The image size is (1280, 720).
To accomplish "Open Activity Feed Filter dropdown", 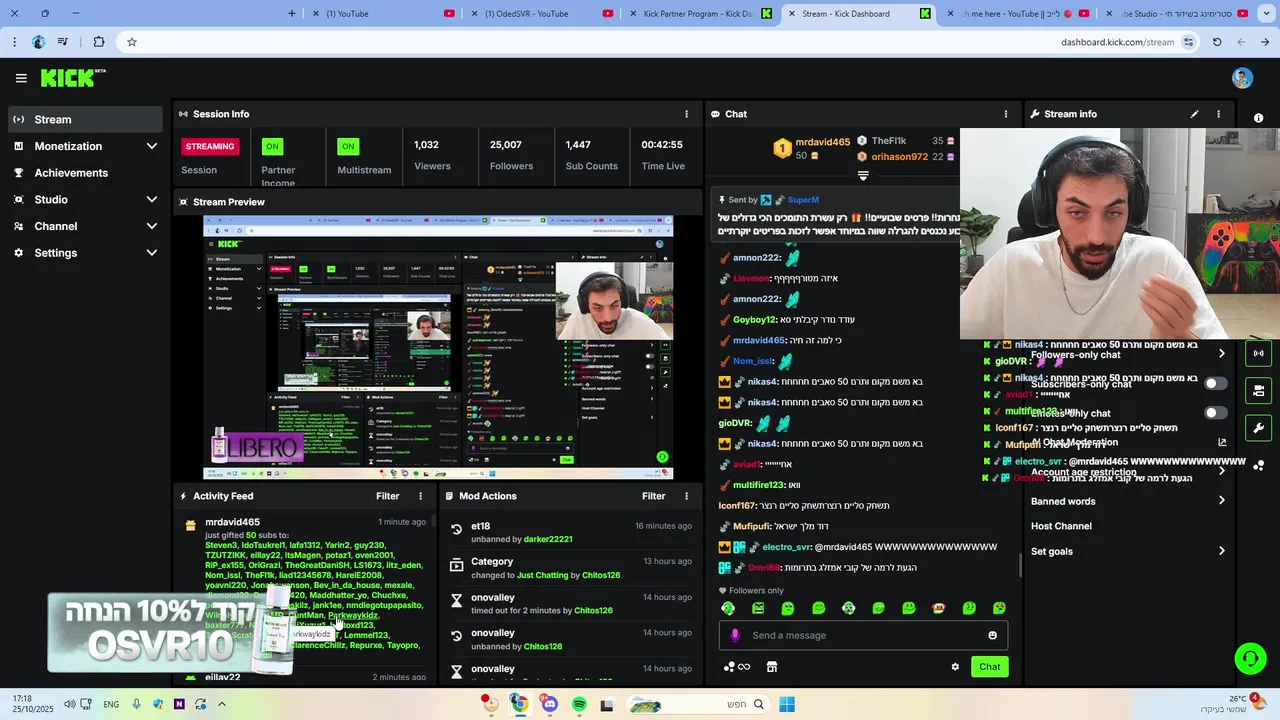I will (388, 496).
